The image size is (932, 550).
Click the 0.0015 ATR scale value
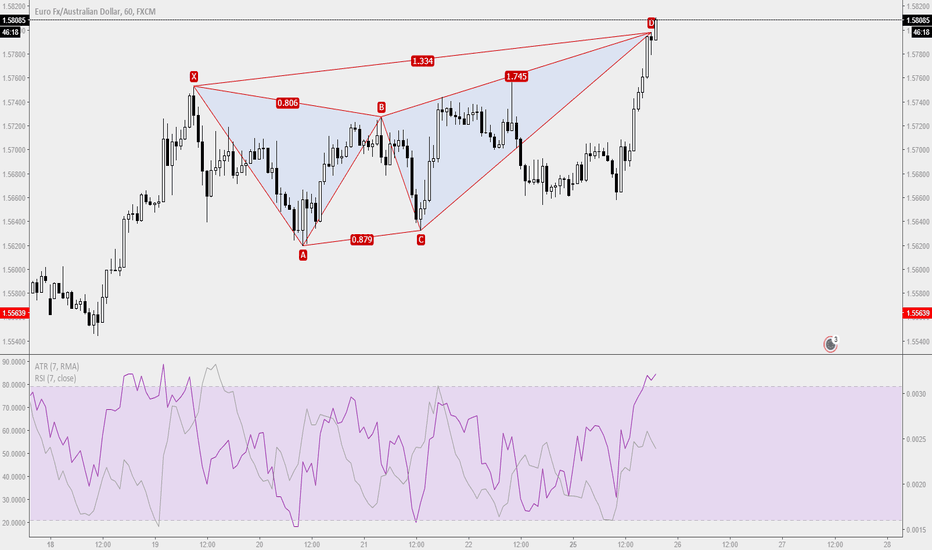click(916, 529)
